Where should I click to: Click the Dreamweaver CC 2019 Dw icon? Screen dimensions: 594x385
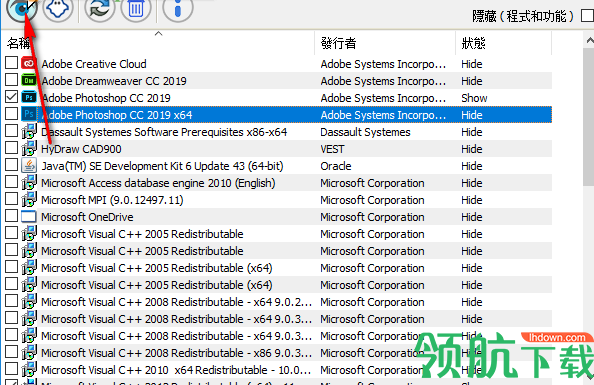pyautogui.click(x=29, y=80)
